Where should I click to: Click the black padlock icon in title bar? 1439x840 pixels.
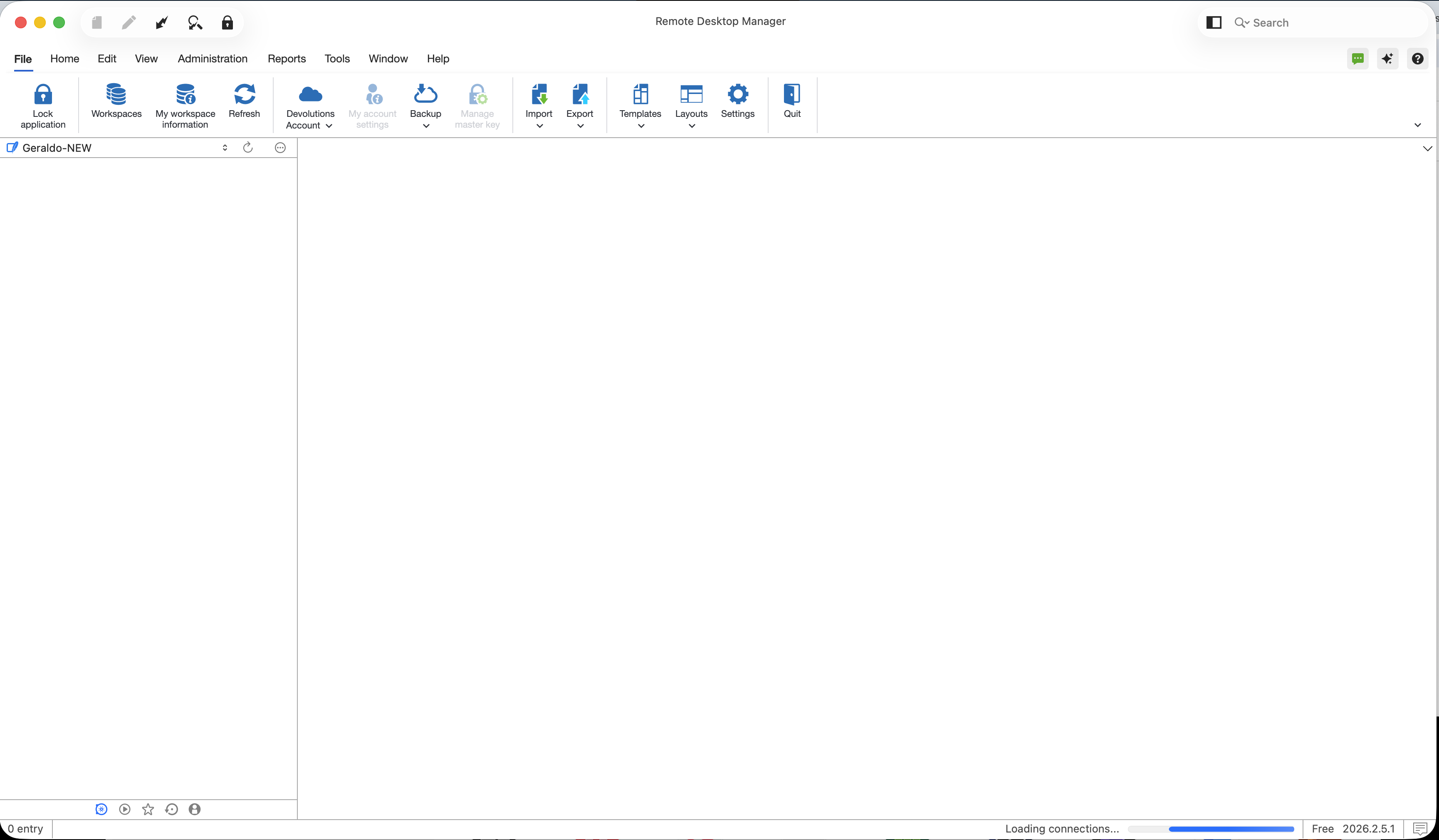click(227, 22)
